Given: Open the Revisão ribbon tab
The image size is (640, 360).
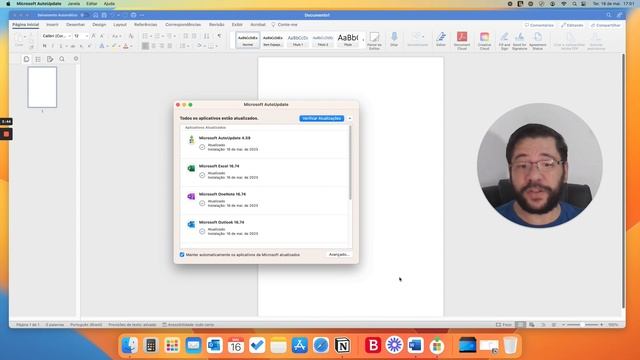Looking at the screenshot, I should click(x=217, y=25).
